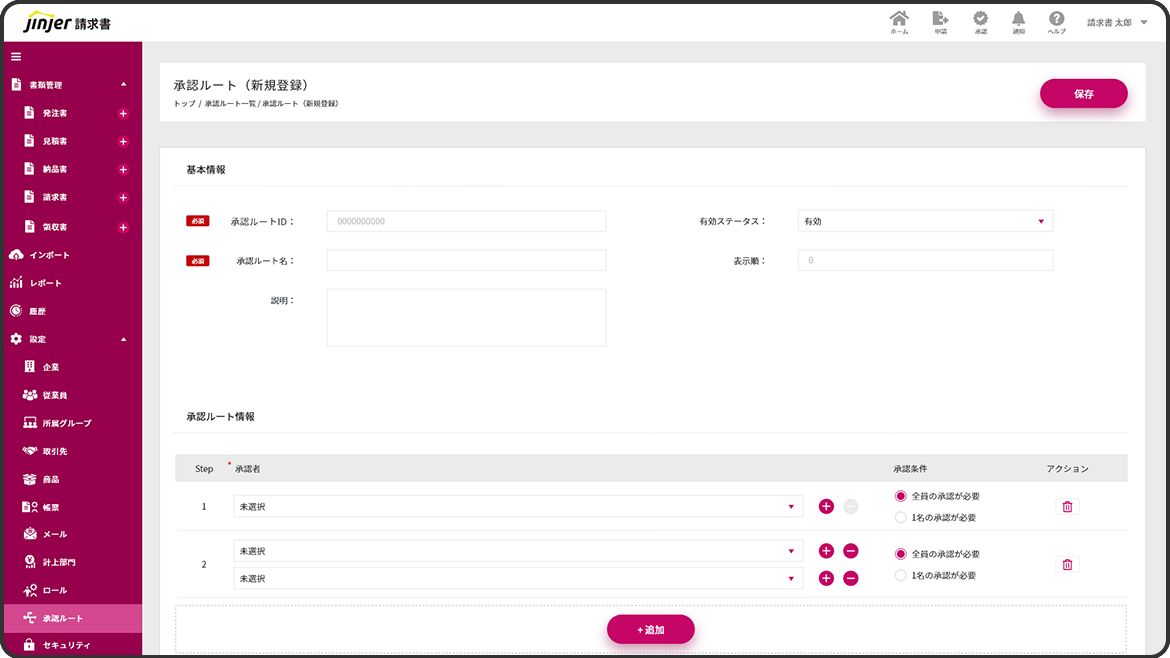
Task: Click the 保存 save button
Action: (x=1083, y=94)
